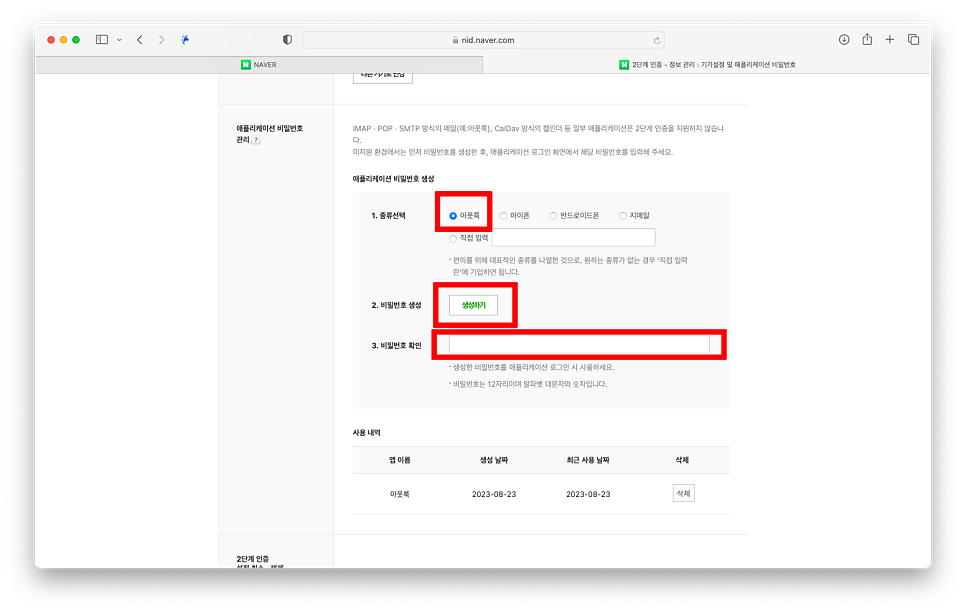The image size is (966, 614).
Task: Select the 직접 입력 radio button
Action: [453, 238]
